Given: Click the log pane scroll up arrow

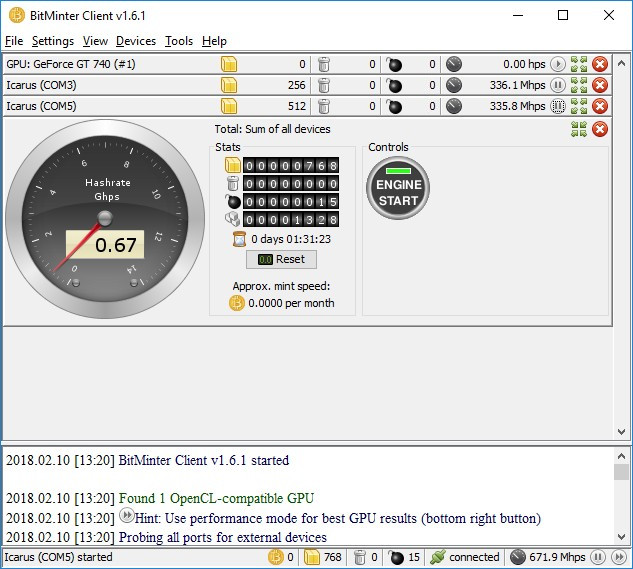Looking at the screenshot, I should coord(622,456).
